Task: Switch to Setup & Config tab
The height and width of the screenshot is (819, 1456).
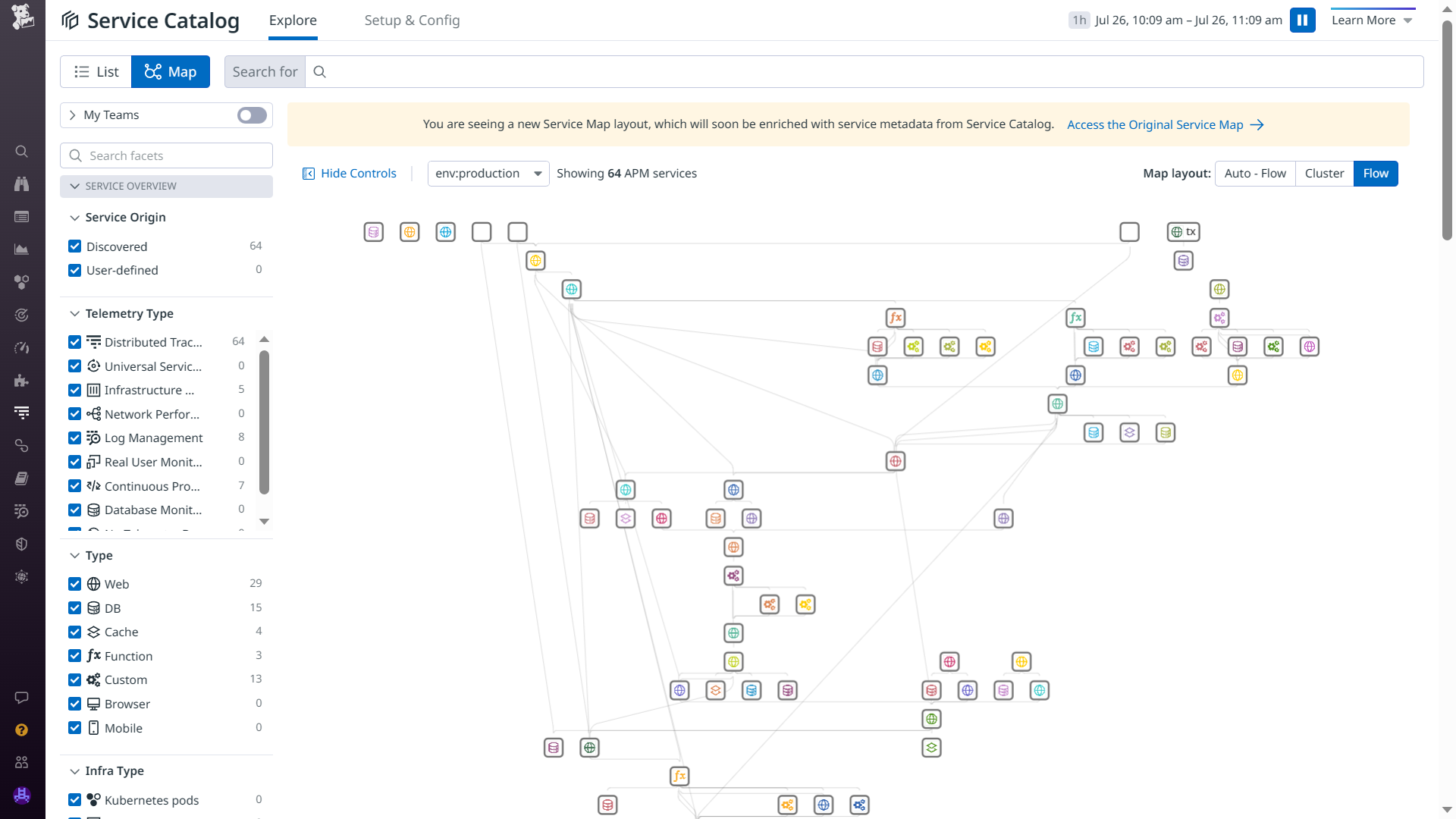Action: [412, 20]
